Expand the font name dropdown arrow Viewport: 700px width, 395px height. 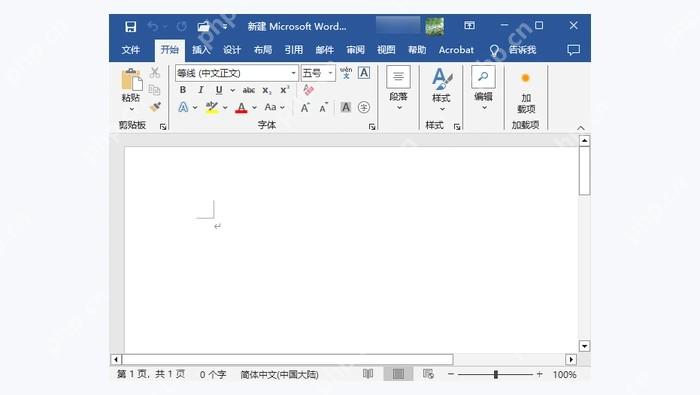[293, 73]
